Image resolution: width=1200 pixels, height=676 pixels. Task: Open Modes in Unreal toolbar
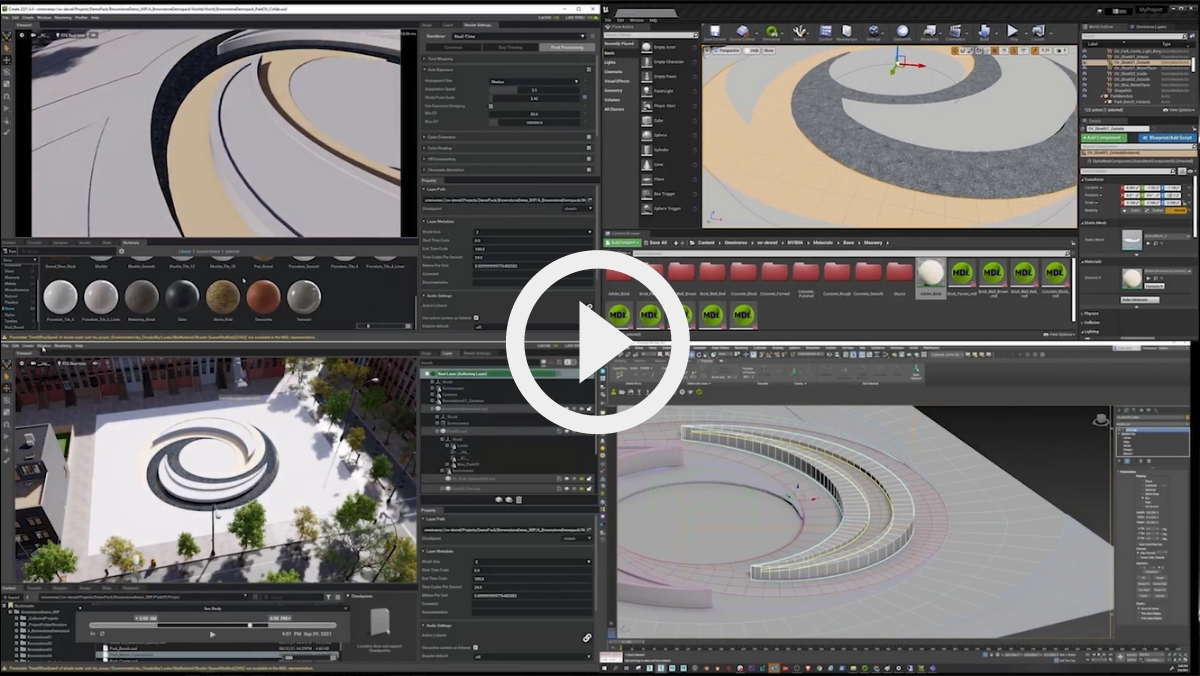[800, 33]
